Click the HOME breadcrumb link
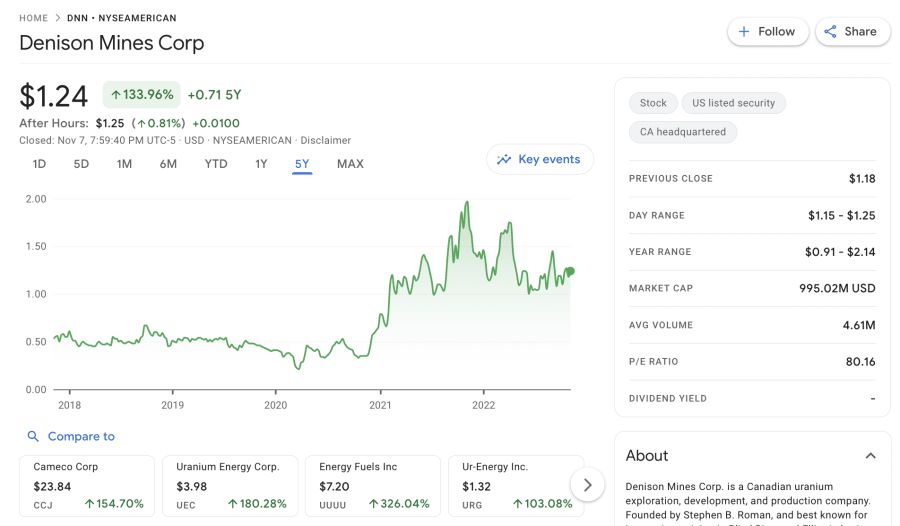The width and height of the screenshot is (900, 526). 33,18
